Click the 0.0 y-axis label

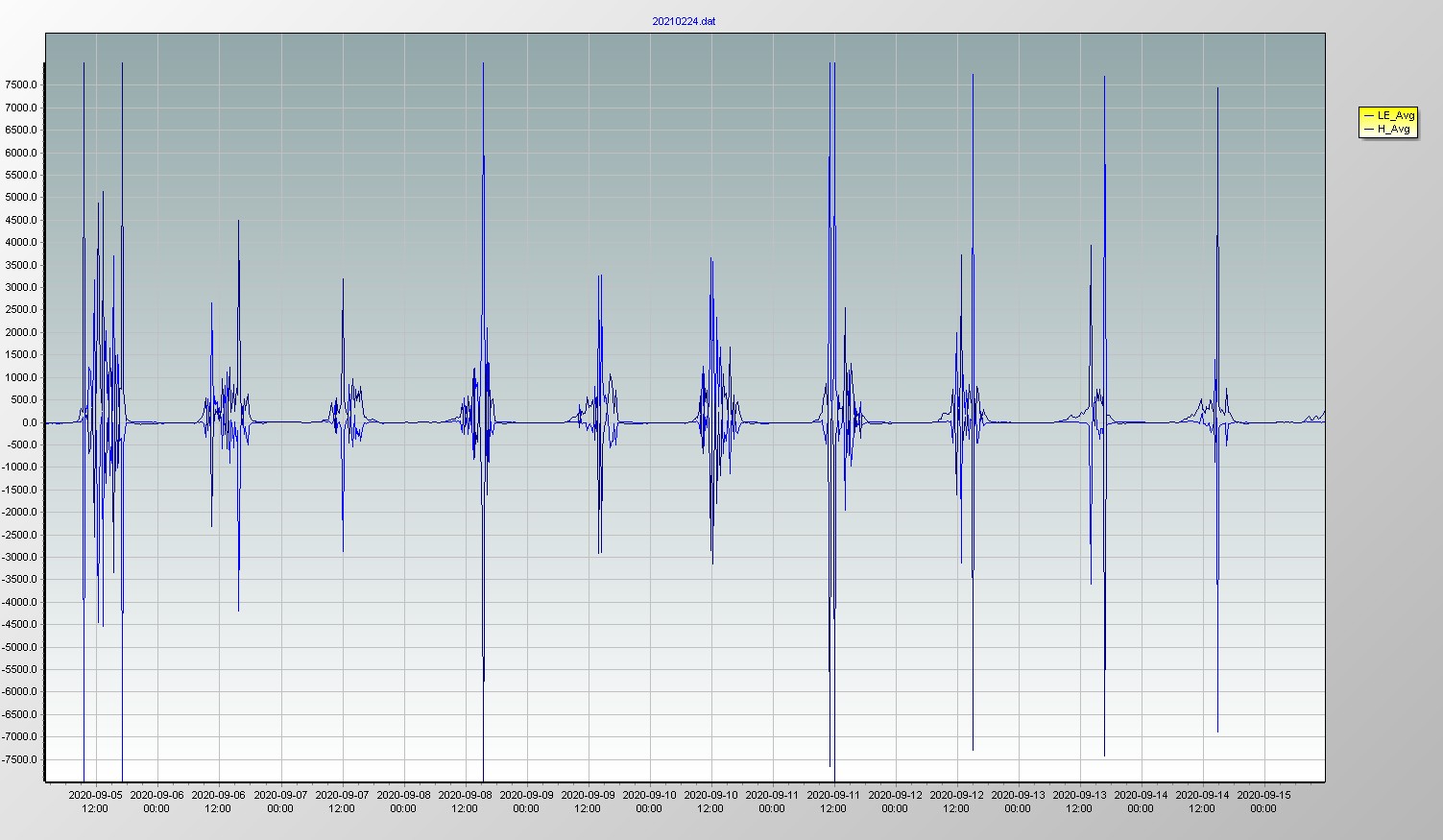click(29, 422)
